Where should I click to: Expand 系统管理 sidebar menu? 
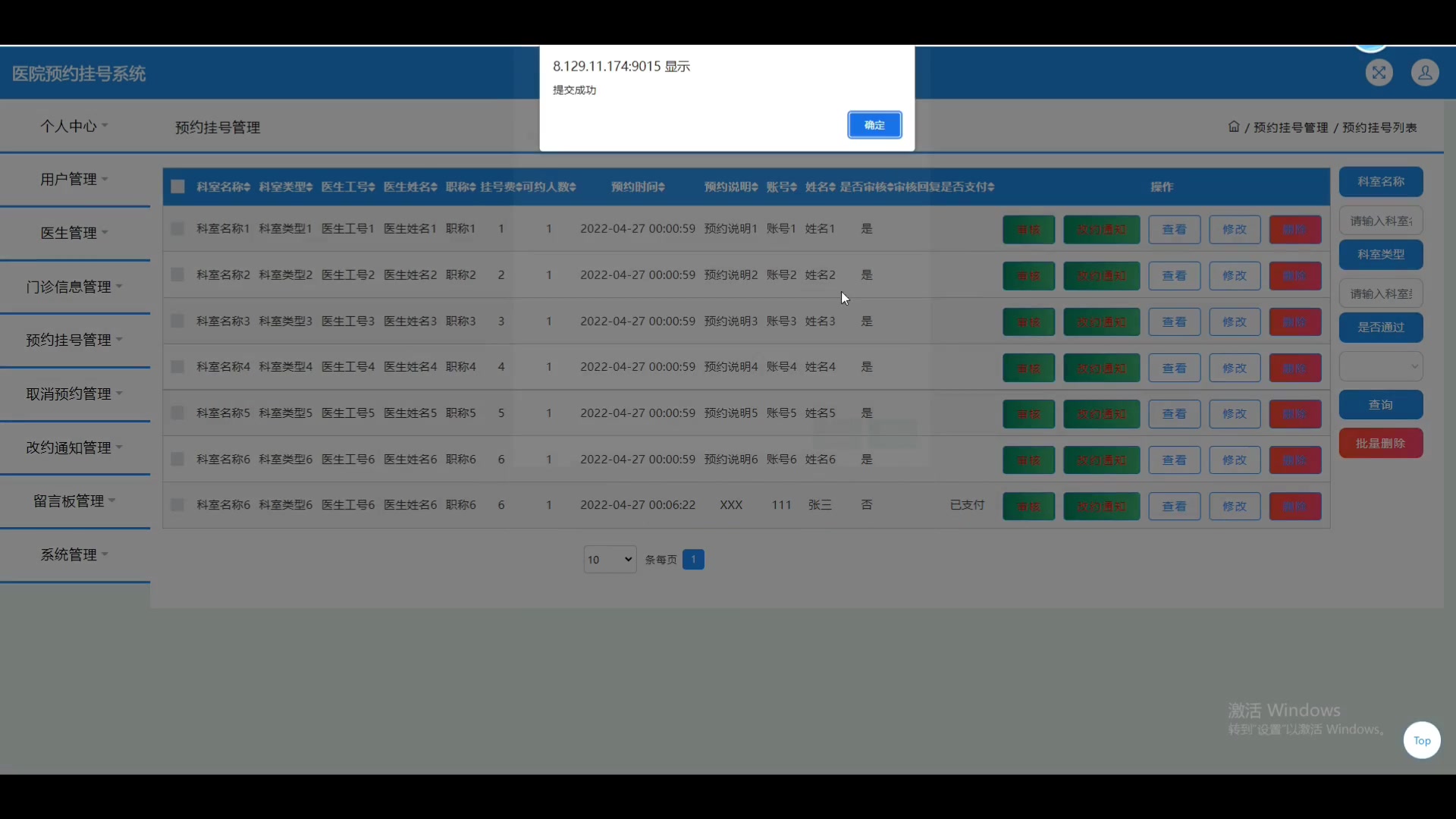(x=74, y=554)
